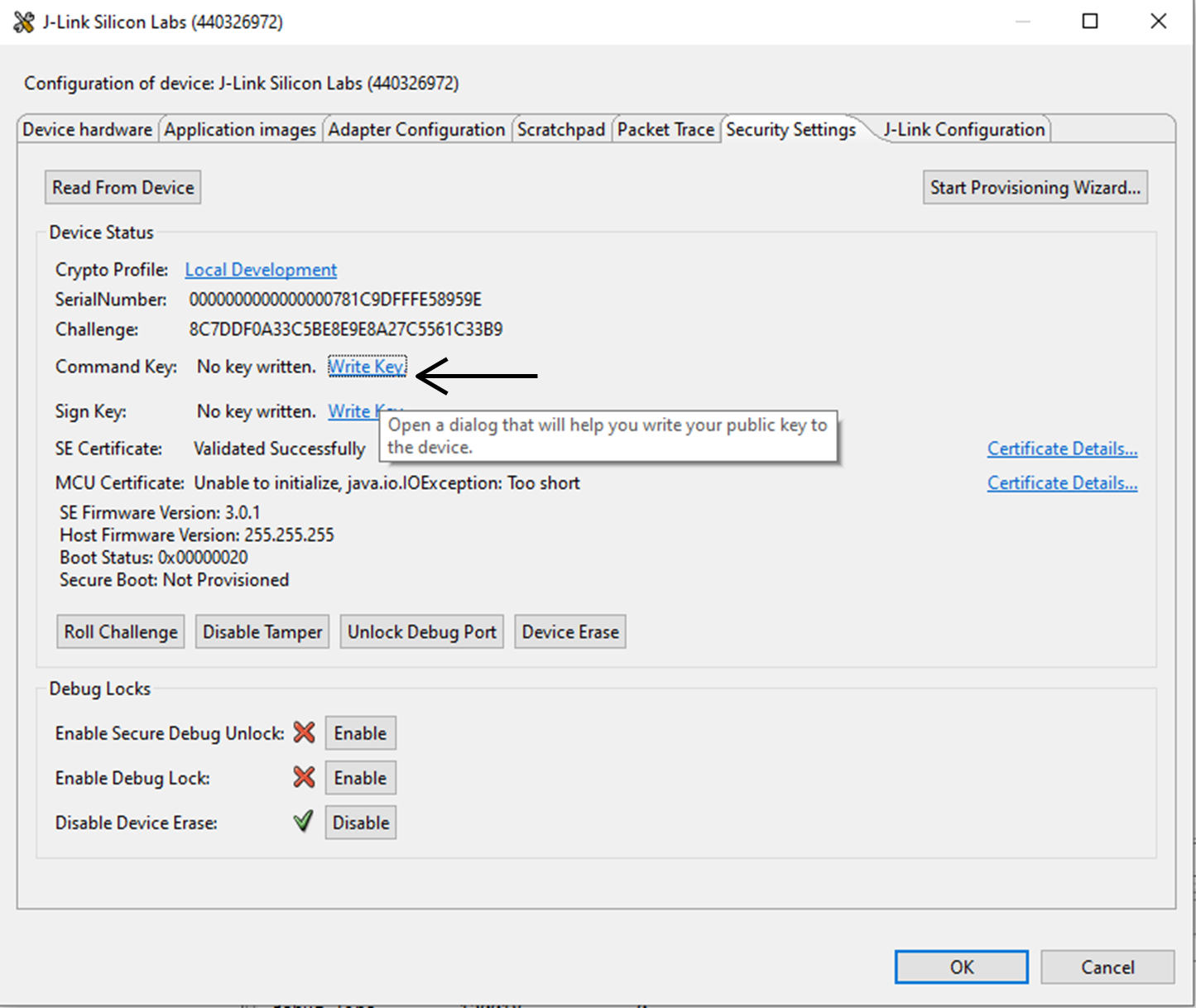This screenshot has height=1008, width=1196.
Task: Click the Device Erase button
Action: (x=570, y=632)
